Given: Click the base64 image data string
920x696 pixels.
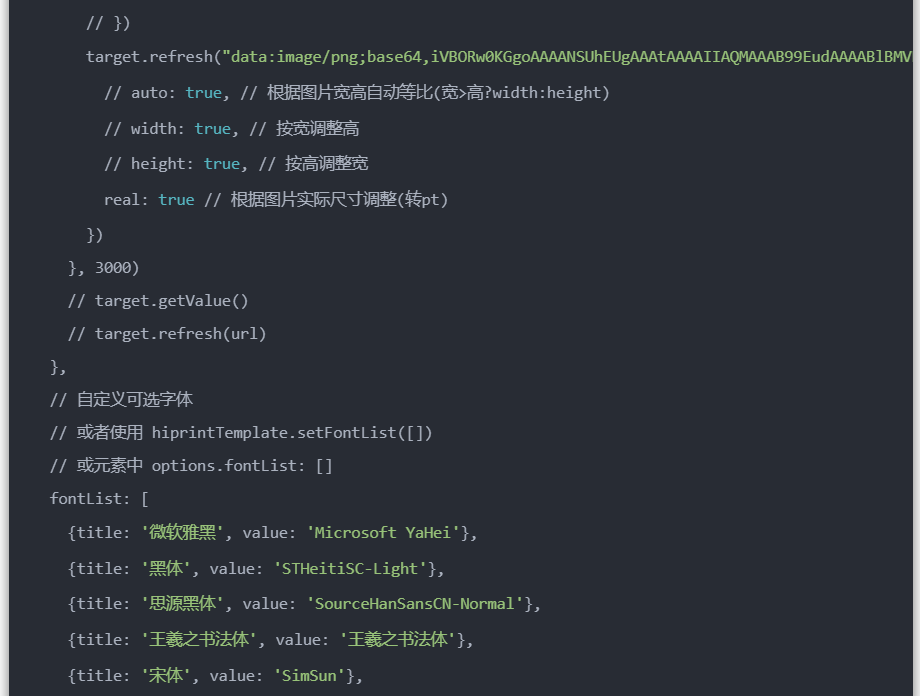Looking at the screenshot, I should [570, 57].
